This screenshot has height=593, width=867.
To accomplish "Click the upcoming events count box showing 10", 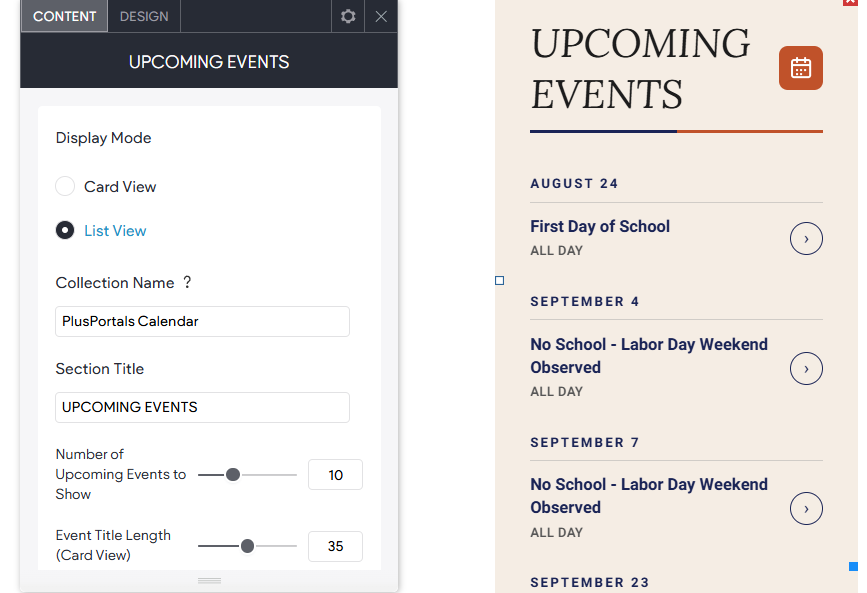I will pyautogui.click(x=335, y=475).
